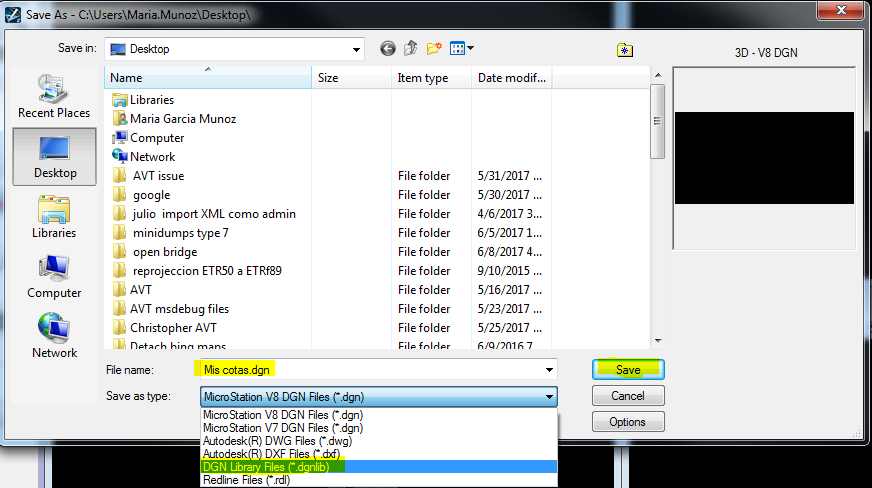Choose MicroStation V7 DGN Files option
The height and width of the screenshot is (488, 872).
click(x=378, y=428)
